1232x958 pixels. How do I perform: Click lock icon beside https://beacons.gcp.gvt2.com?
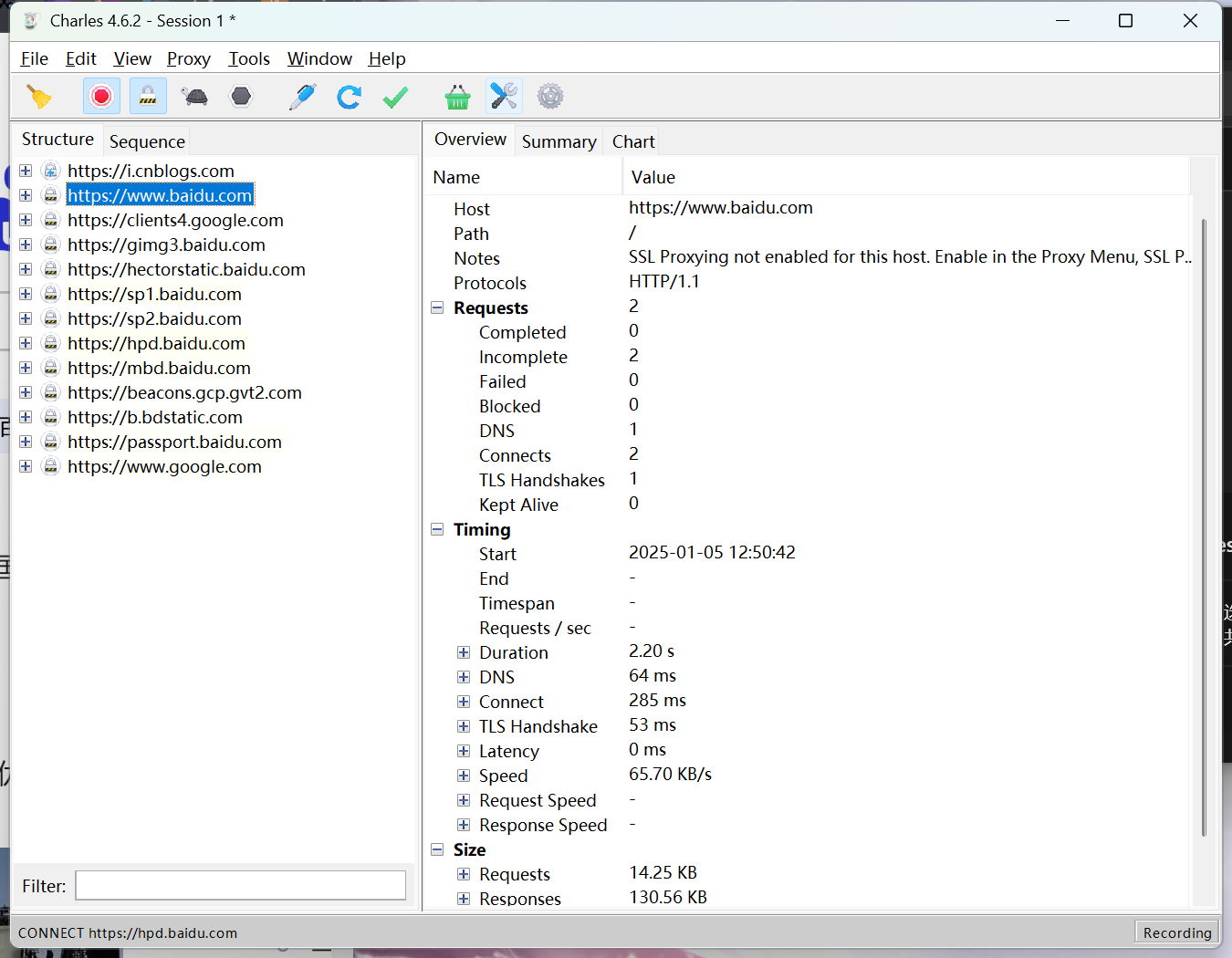point(51,392)
